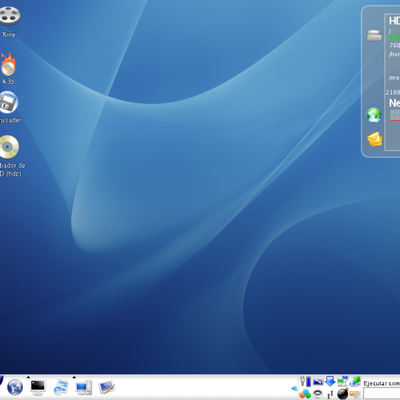The height and width of the screenshot is (400, 400).
Task: Launch the globe web browser in the panel
Action: point(15,387)
